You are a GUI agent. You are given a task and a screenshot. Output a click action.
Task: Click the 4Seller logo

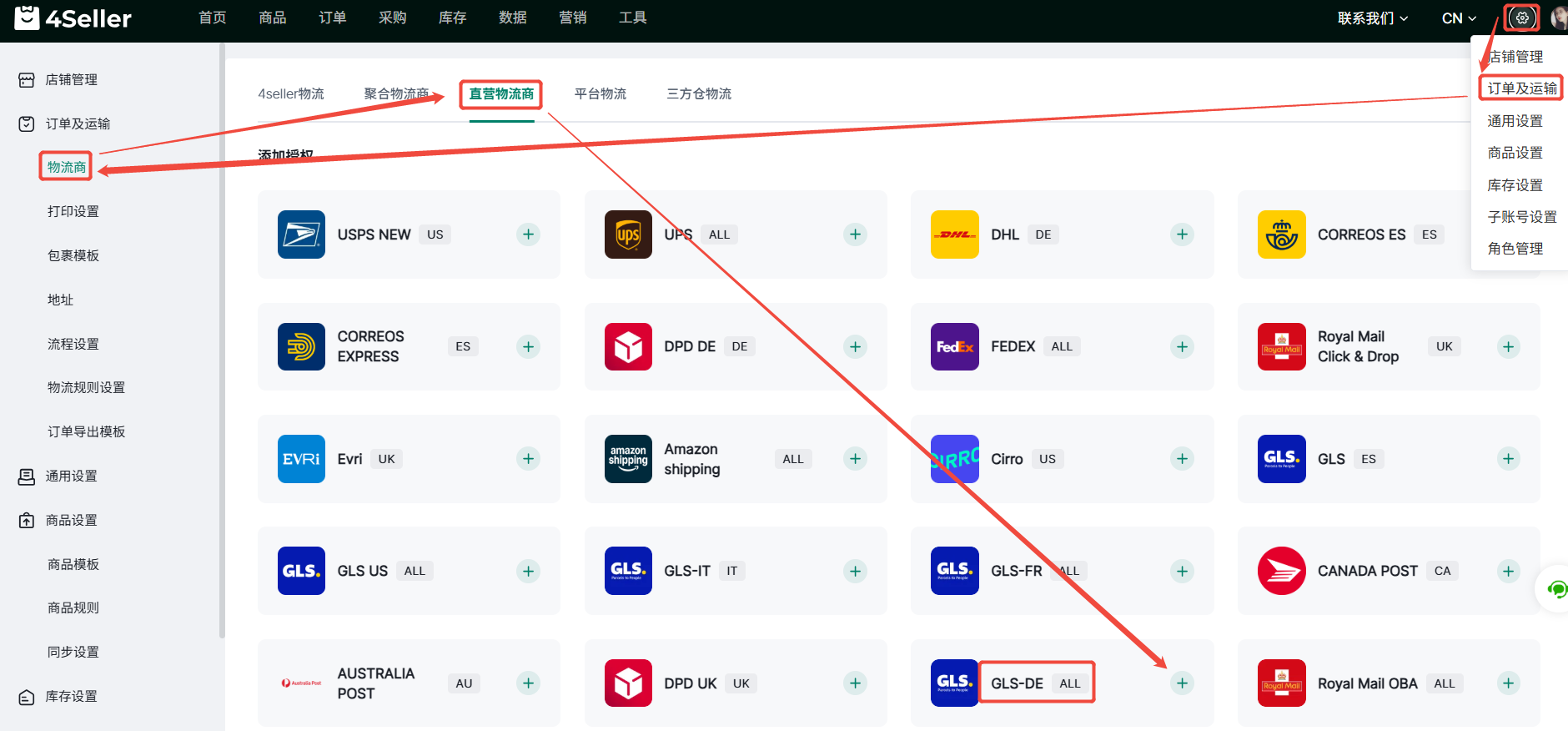point(73,18)
